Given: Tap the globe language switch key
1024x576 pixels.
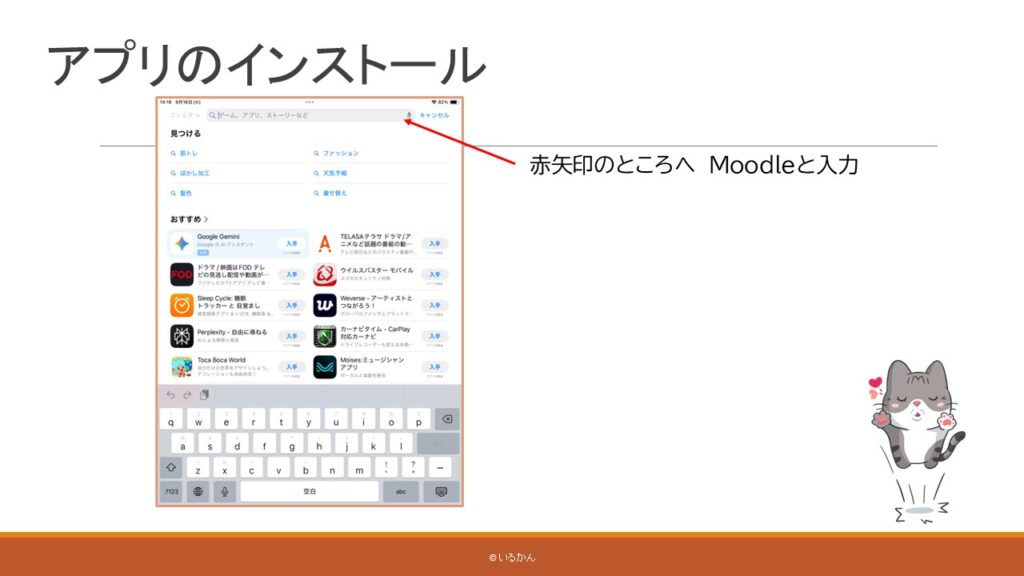Looking at the screenshot, I should [198, 492].
